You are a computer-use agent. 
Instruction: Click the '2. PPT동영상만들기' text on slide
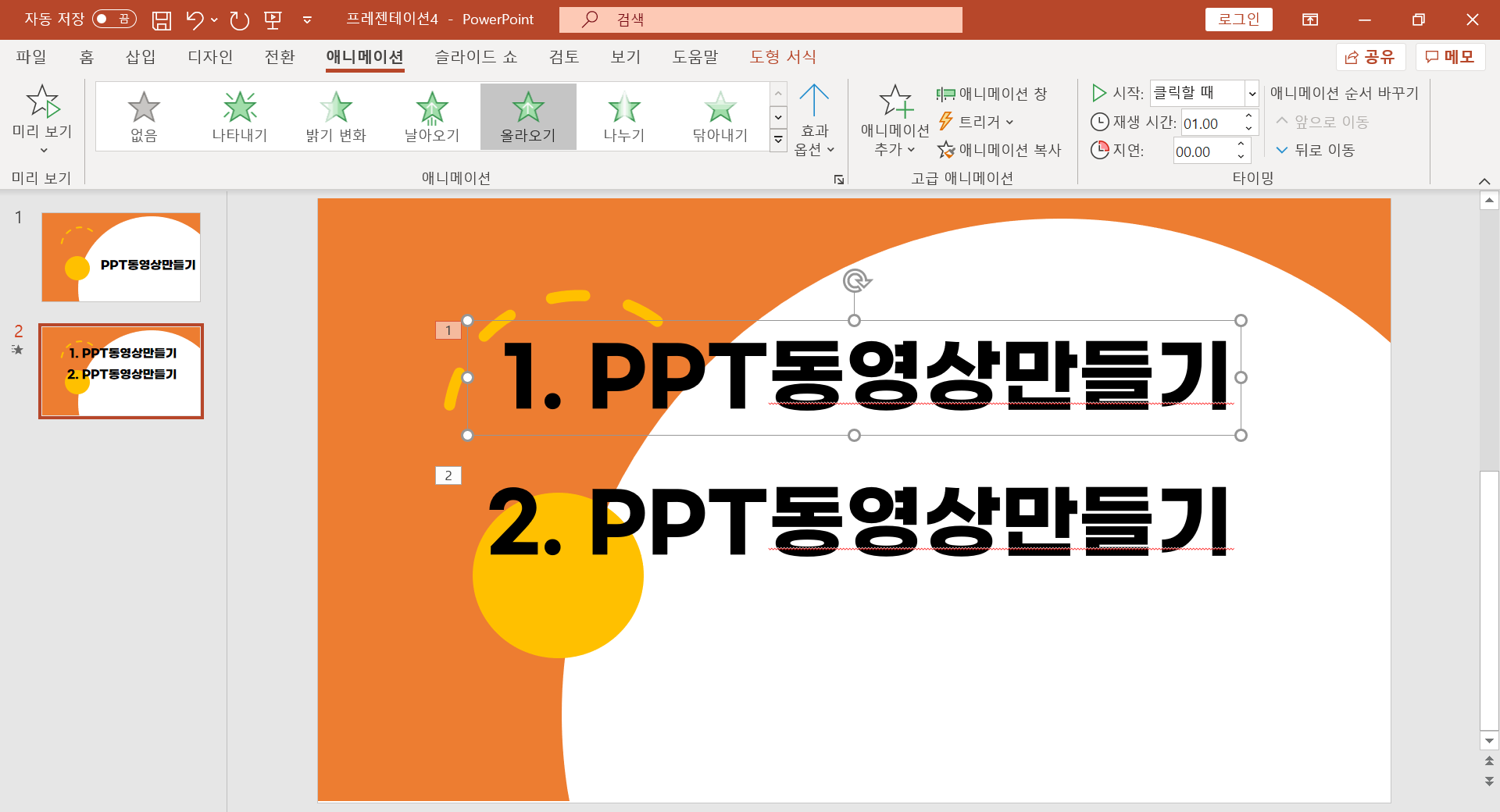pyautogui.click(x=859, y=520)
